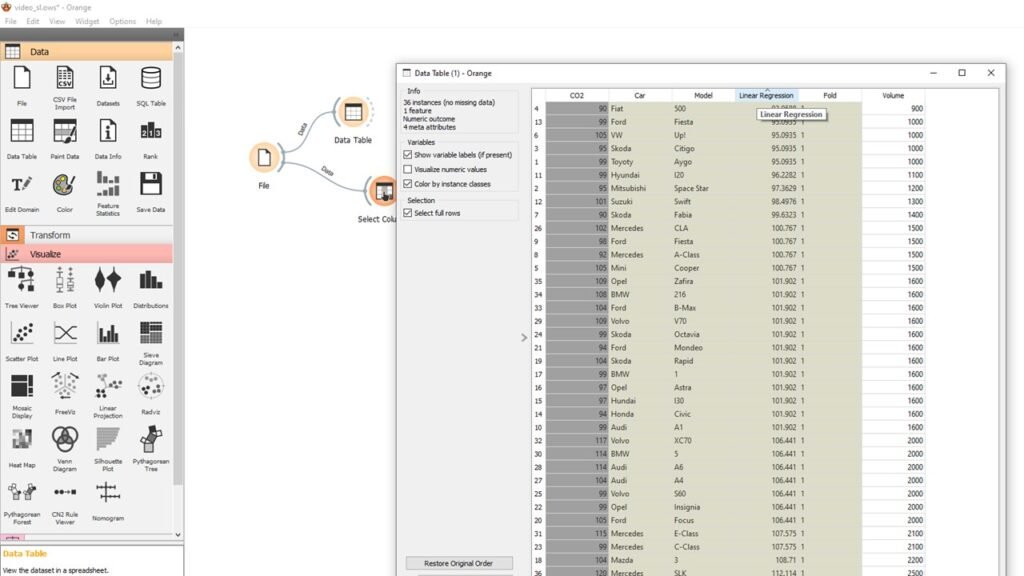The width and height of the screenshot is (1024, 576).
Task: Select the Data Table widget in toolbox
Action: coord(22,138)
